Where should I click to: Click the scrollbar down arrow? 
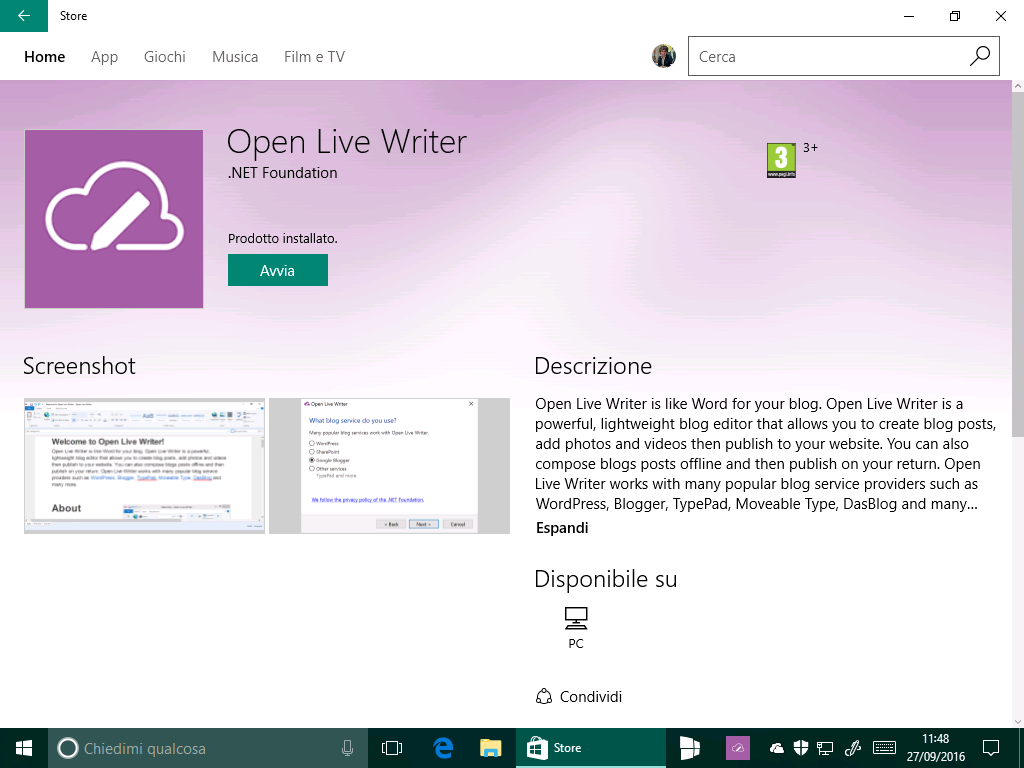point(1017,722)
